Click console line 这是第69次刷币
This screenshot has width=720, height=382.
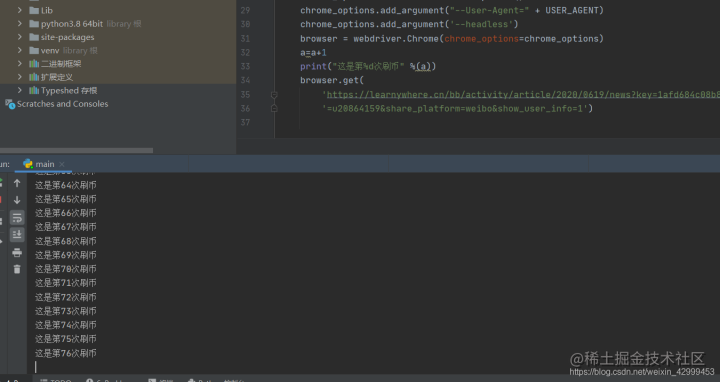[x=66, y=255]
